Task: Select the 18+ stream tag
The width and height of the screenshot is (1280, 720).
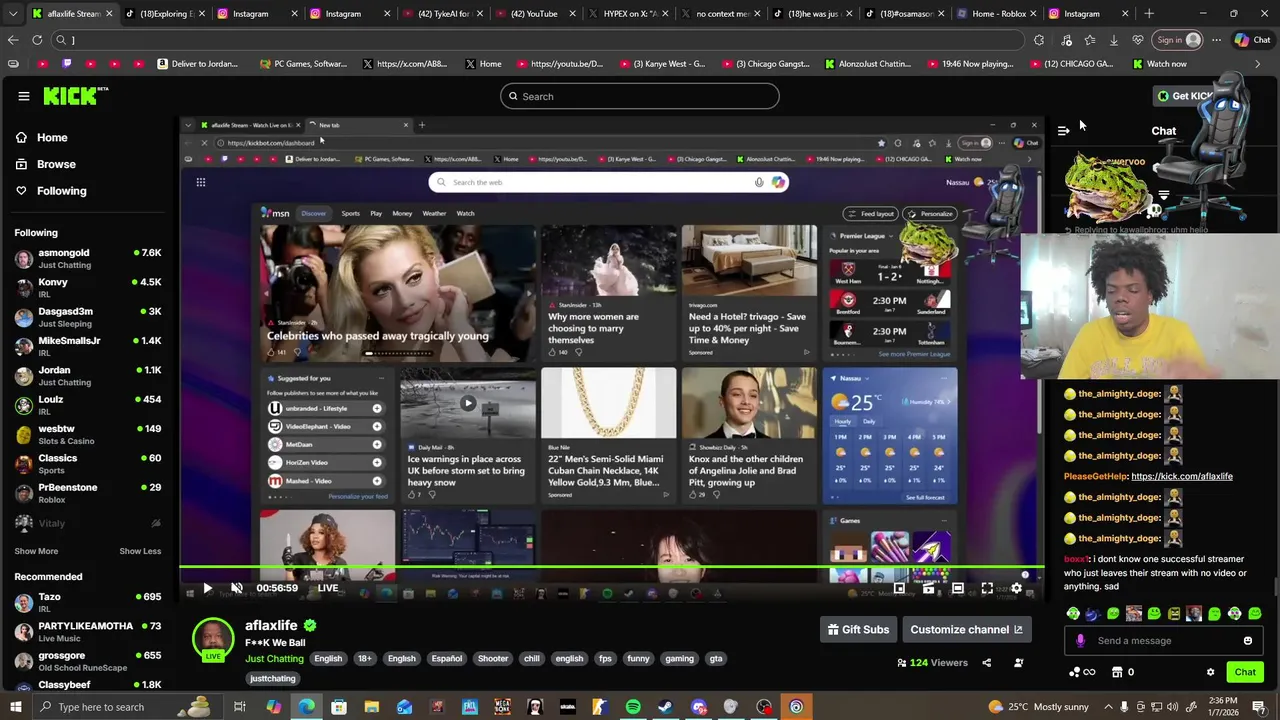Action: (364, 659)
